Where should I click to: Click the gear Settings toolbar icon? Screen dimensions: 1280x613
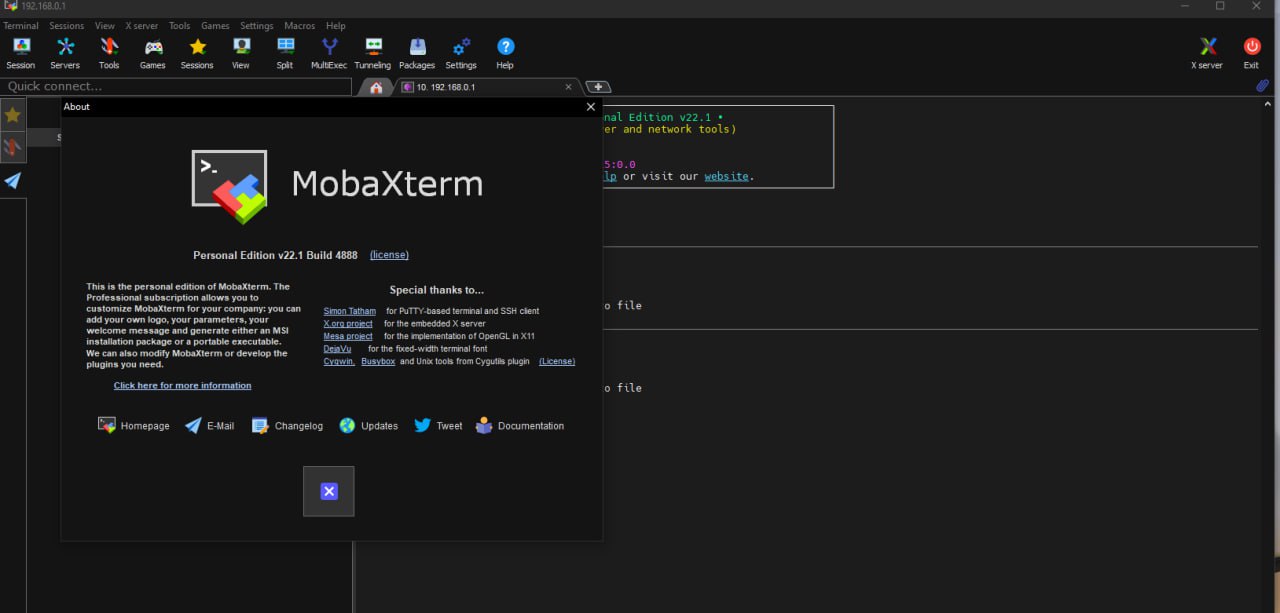pyautogui.click(x=461, y=53)
